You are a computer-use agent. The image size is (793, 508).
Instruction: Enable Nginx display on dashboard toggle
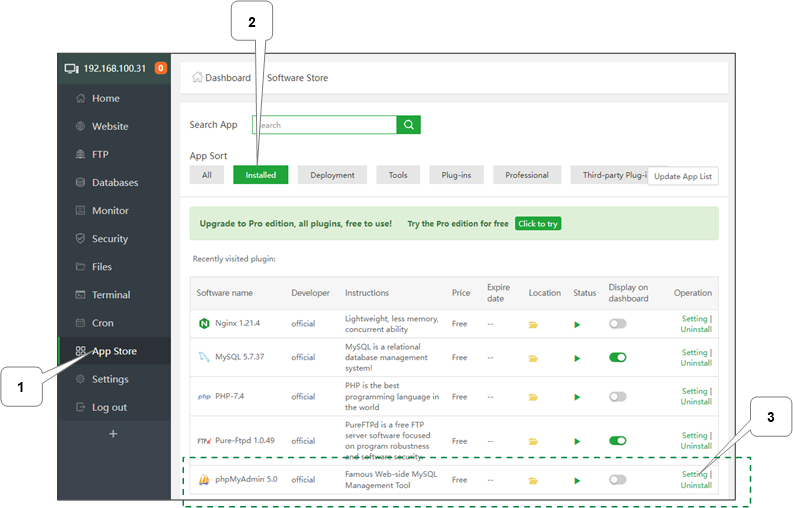617,324
